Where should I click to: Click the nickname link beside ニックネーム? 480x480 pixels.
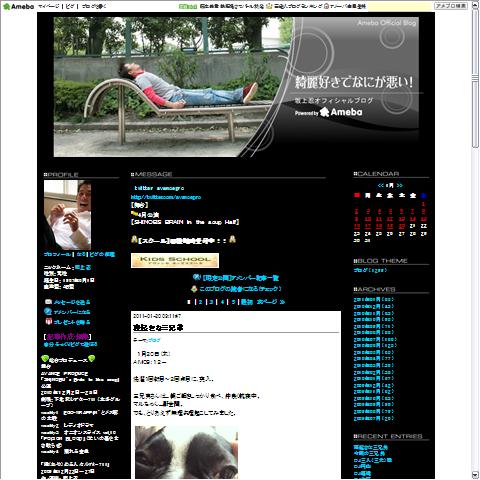(83, 267)
